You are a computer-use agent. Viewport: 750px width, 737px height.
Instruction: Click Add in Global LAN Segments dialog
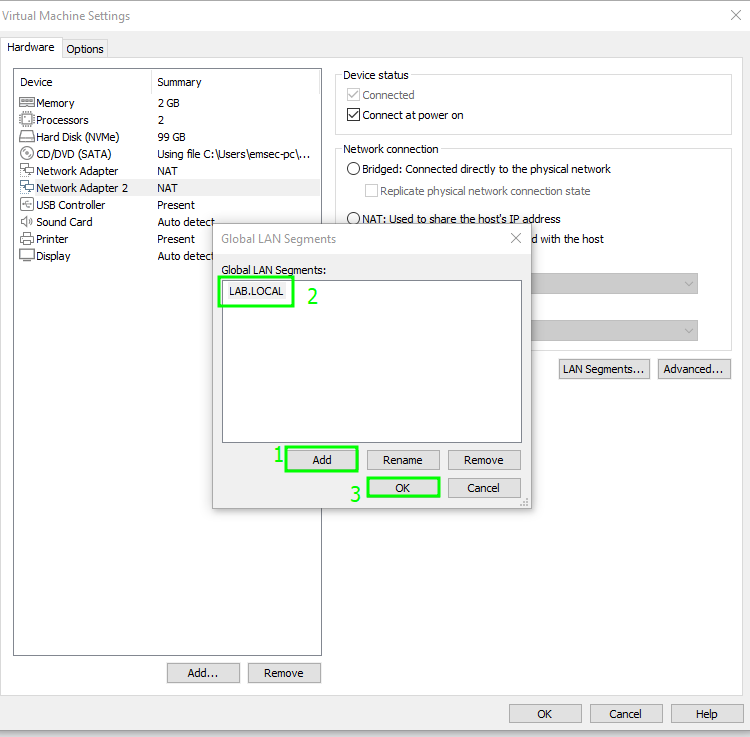pyautogui.click(x=322, y=460)
